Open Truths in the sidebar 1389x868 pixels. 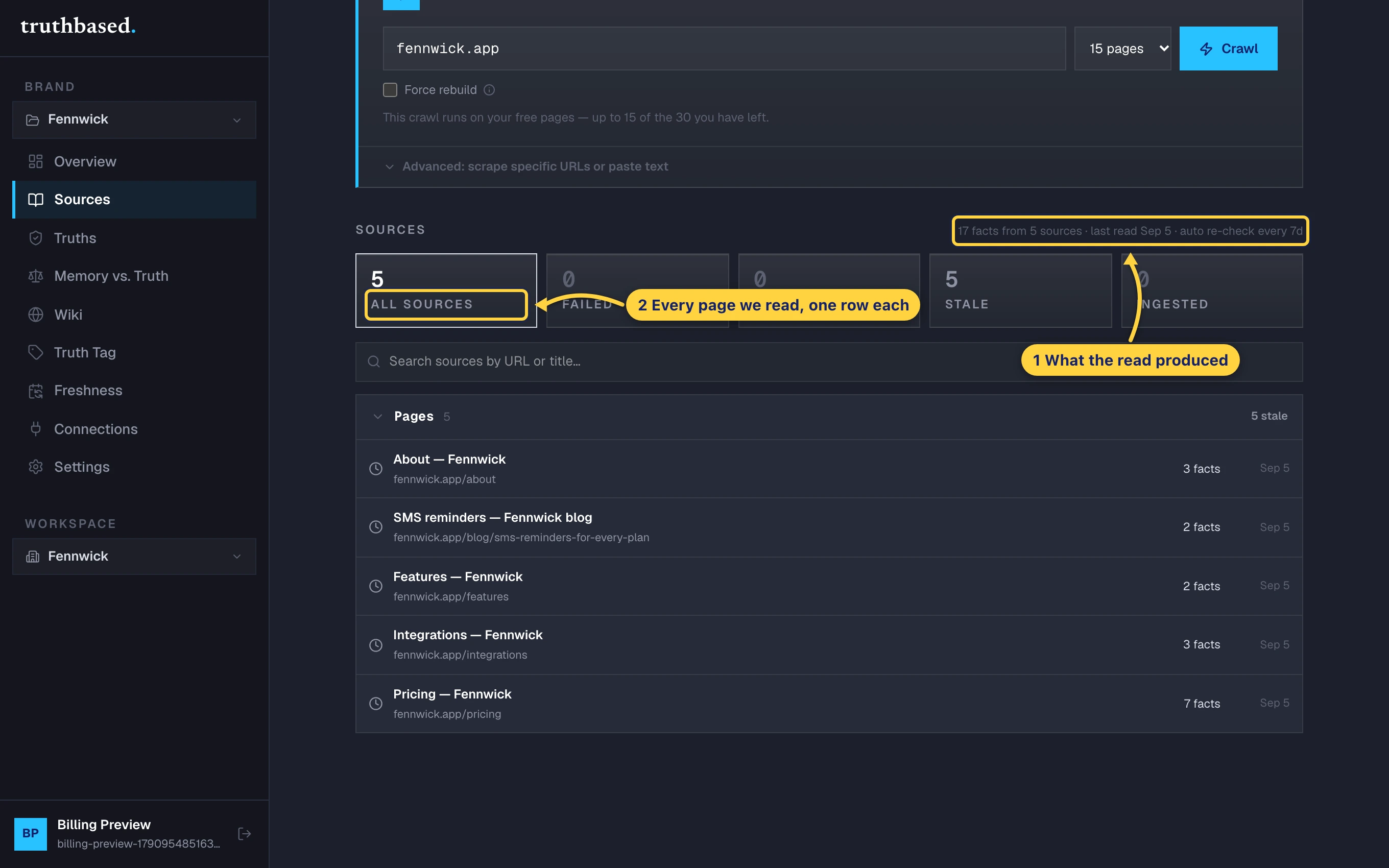click(134, 237)
